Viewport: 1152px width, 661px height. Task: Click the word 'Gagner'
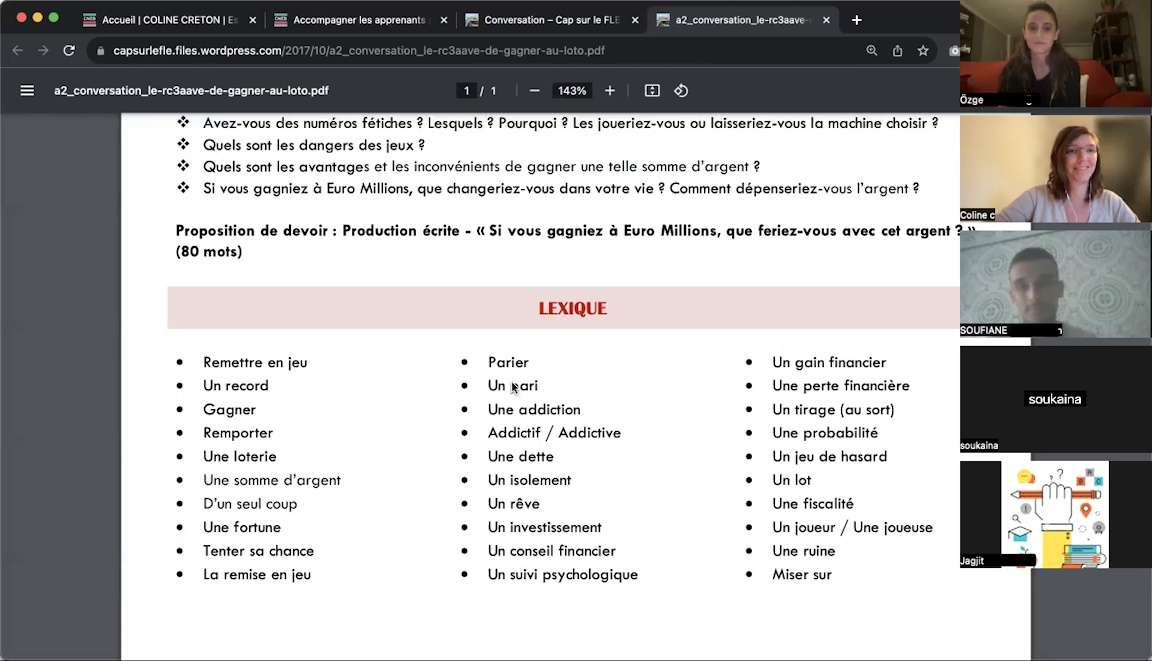click(x=229, y=410)
